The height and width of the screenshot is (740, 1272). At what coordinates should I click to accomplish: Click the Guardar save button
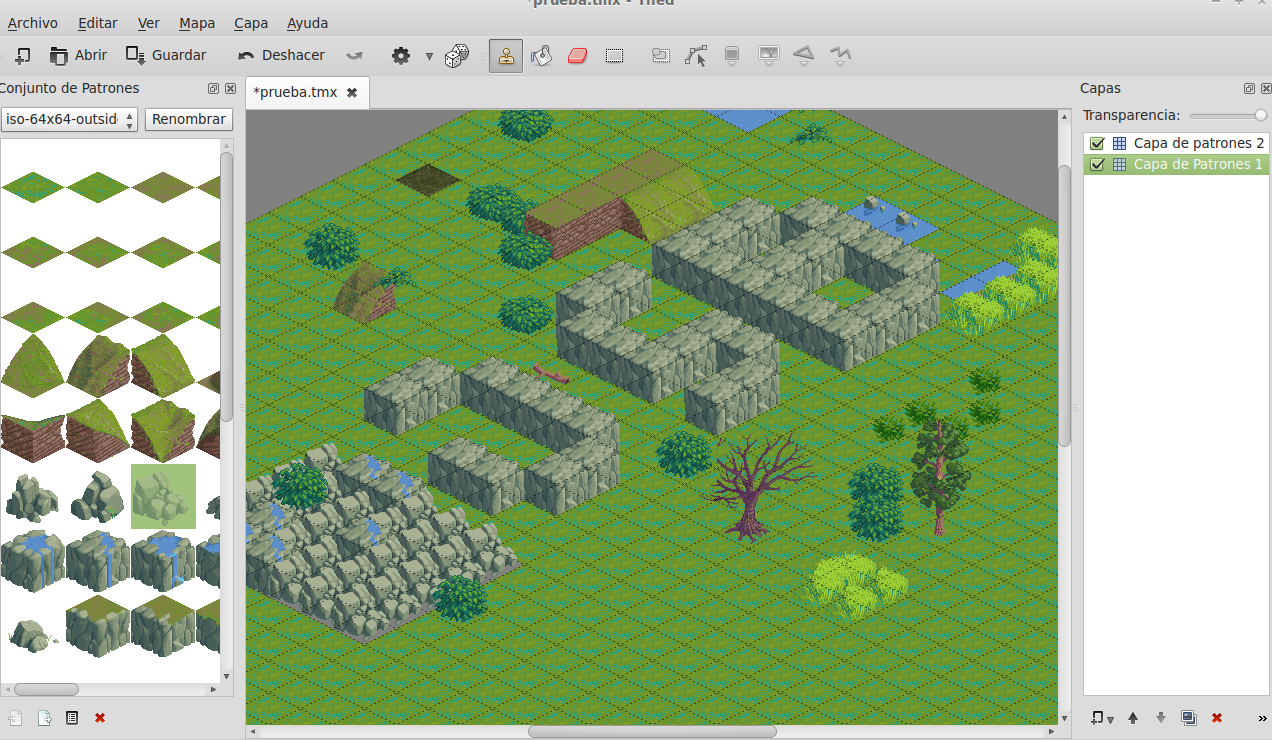(166, 56)
